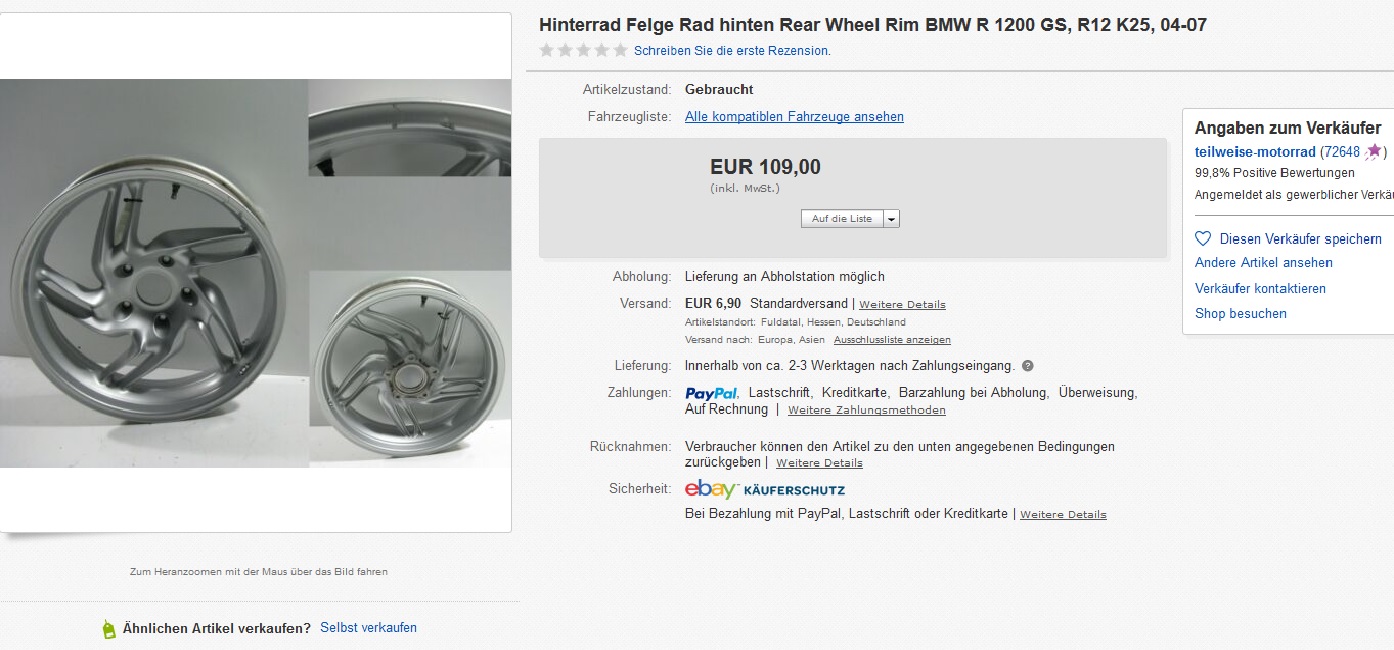Viewport: 1394px width, 650px height.
Task: Click the grey star rating icons
Action: coord(583,50)
